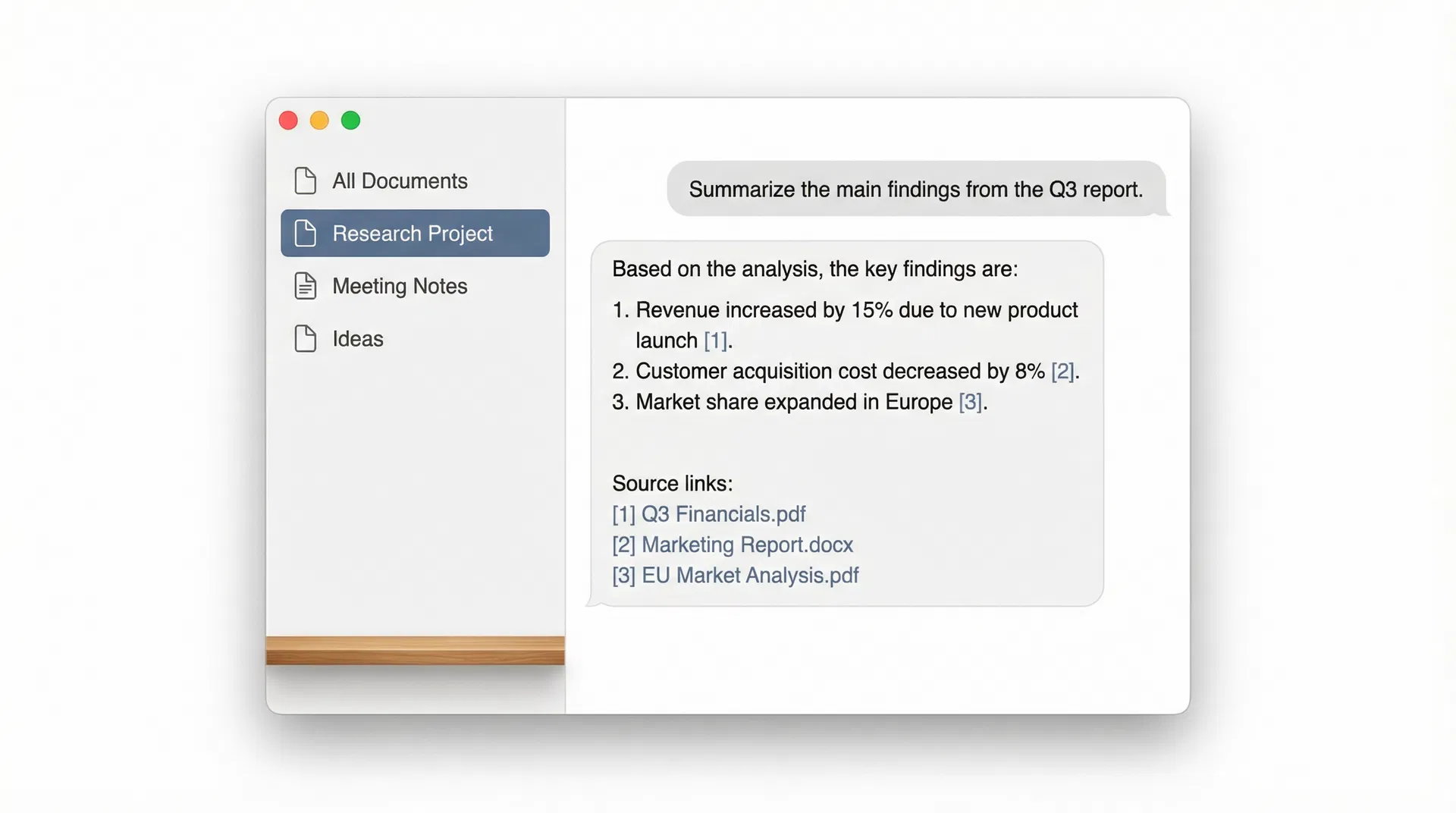The height and width of the screenshot is (813, 1456).
Task: Select the All Documents sidebar entry
Action: 400,180
